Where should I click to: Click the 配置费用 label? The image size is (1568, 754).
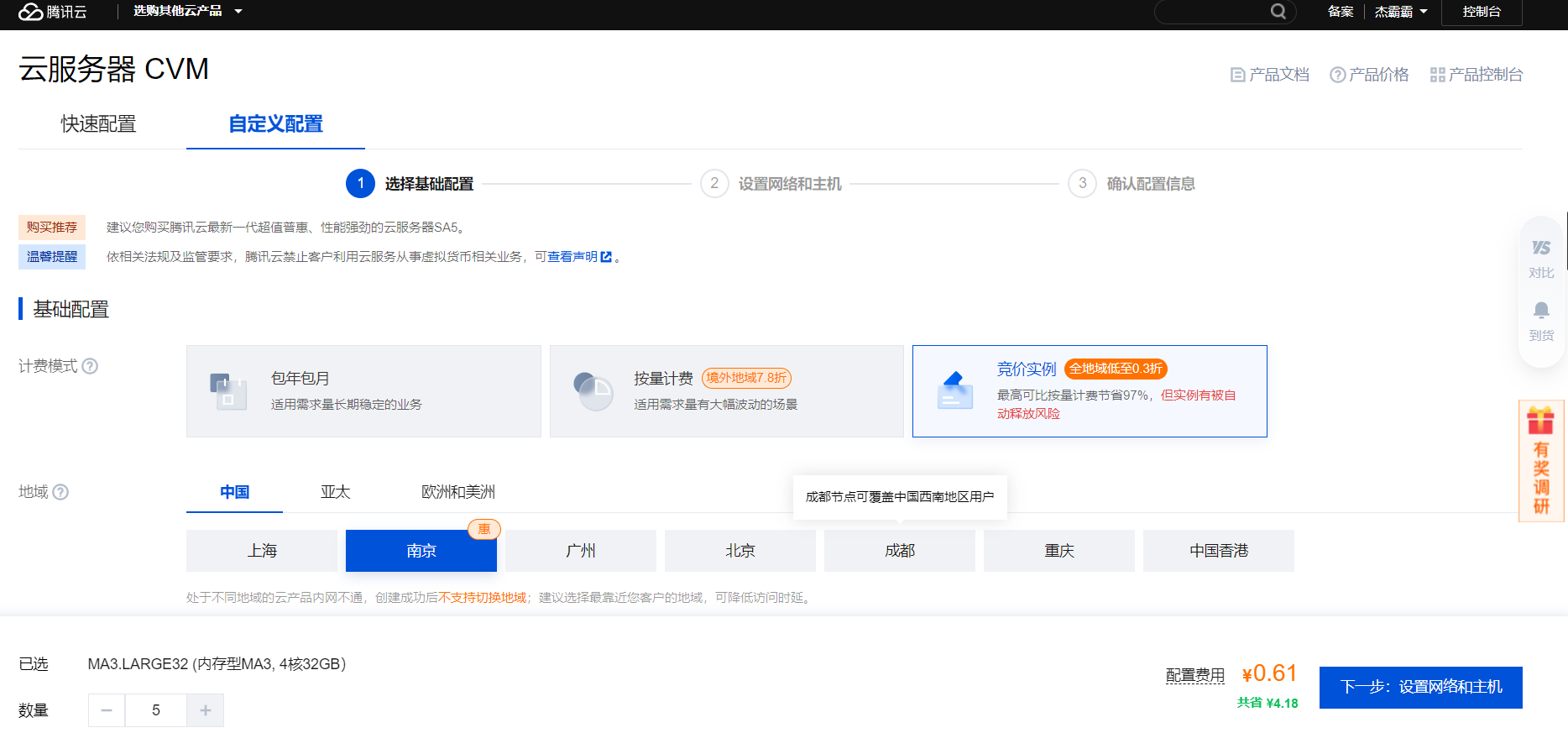coord(1195,675)
